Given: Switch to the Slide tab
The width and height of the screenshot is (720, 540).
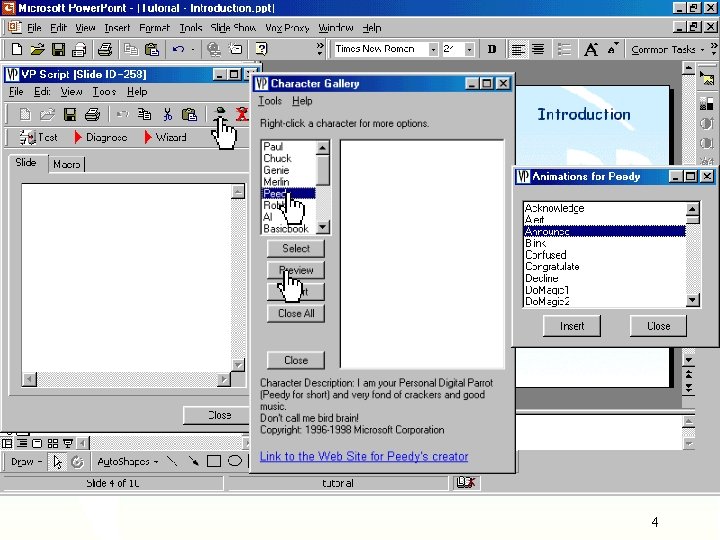Looking at the screenshot, I should (x=26, y=163).
